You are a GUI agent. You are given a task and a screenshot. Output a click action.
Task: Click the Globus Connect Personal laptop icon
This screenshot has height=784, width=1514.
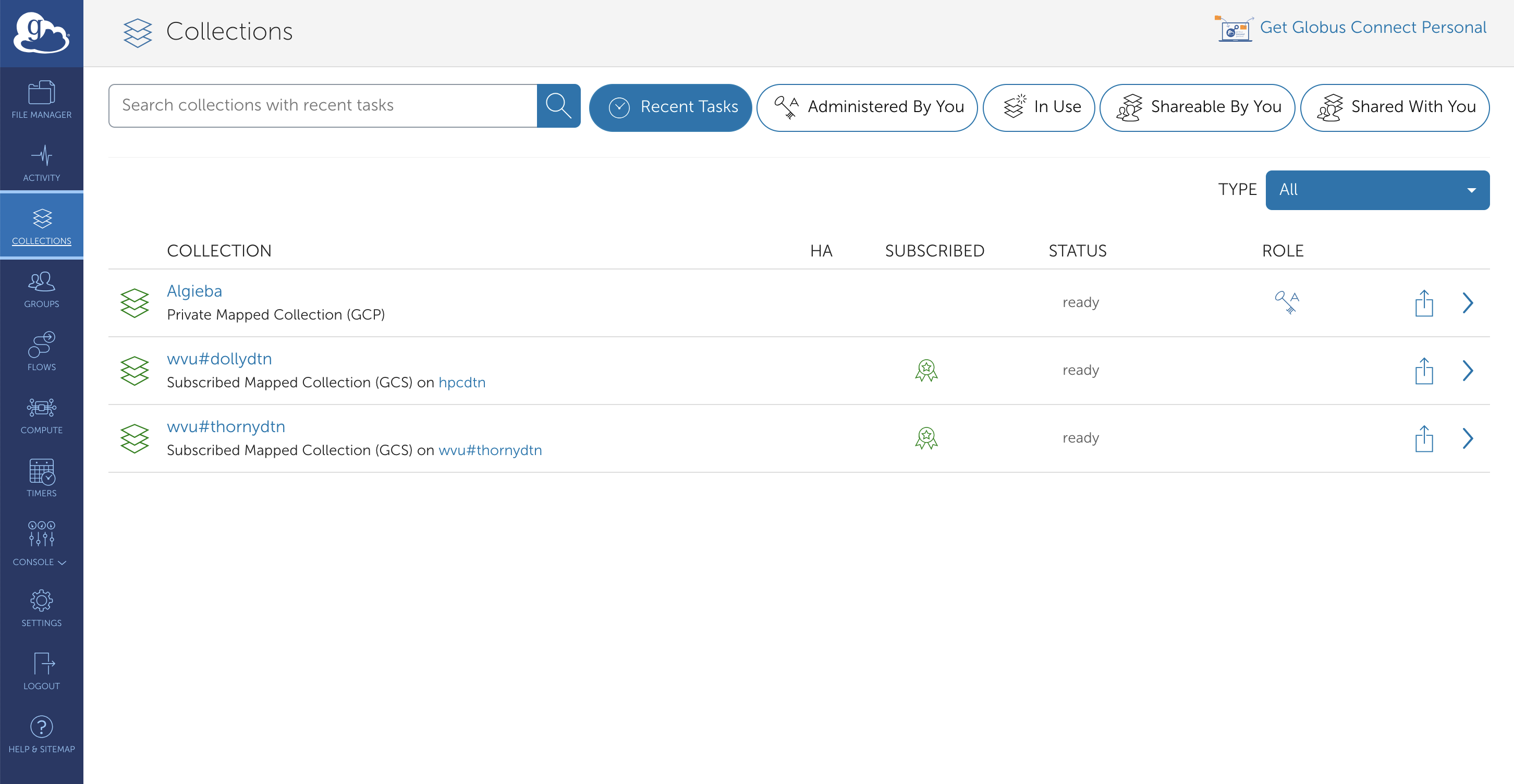point(1234,28)
